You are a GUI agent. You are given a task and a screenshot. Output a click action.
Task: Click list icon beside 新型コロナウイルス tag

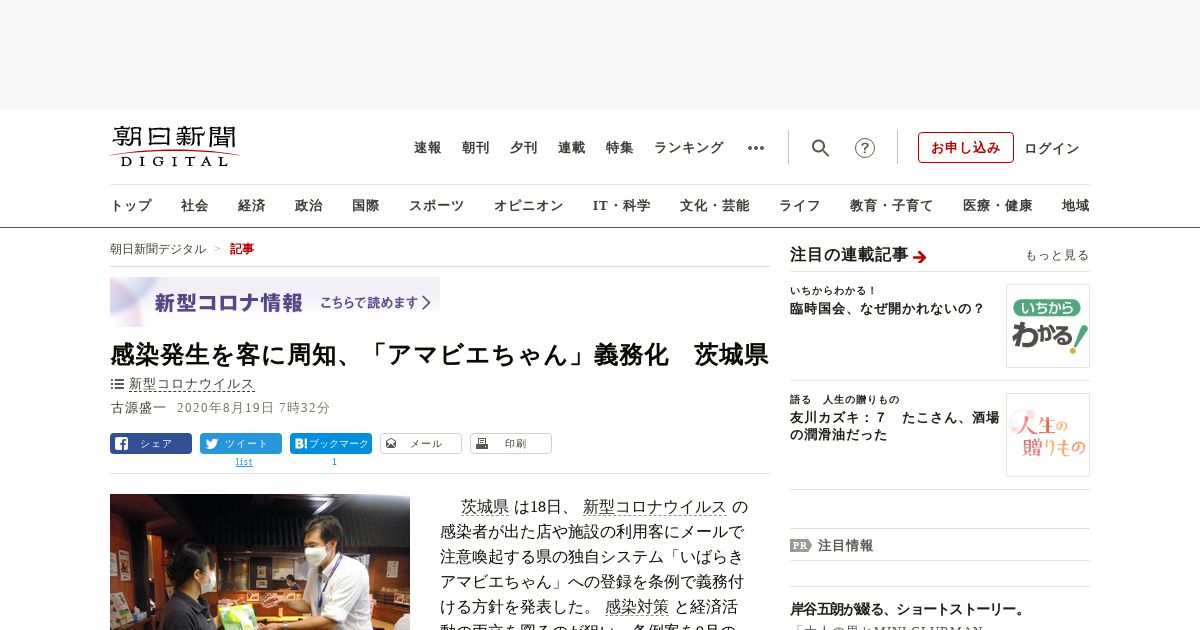(117, 384)
